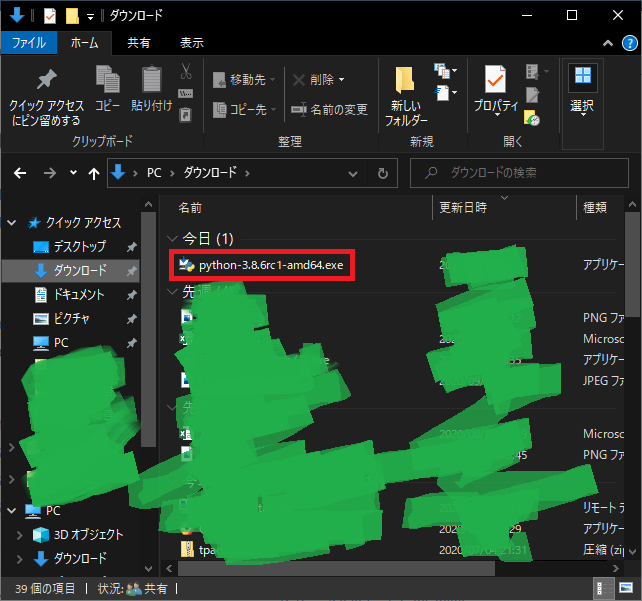The height and width of the screenshot is (601, 642).
Task: Switch to Large icons view in status bar
Action: [x=625, y=589]
